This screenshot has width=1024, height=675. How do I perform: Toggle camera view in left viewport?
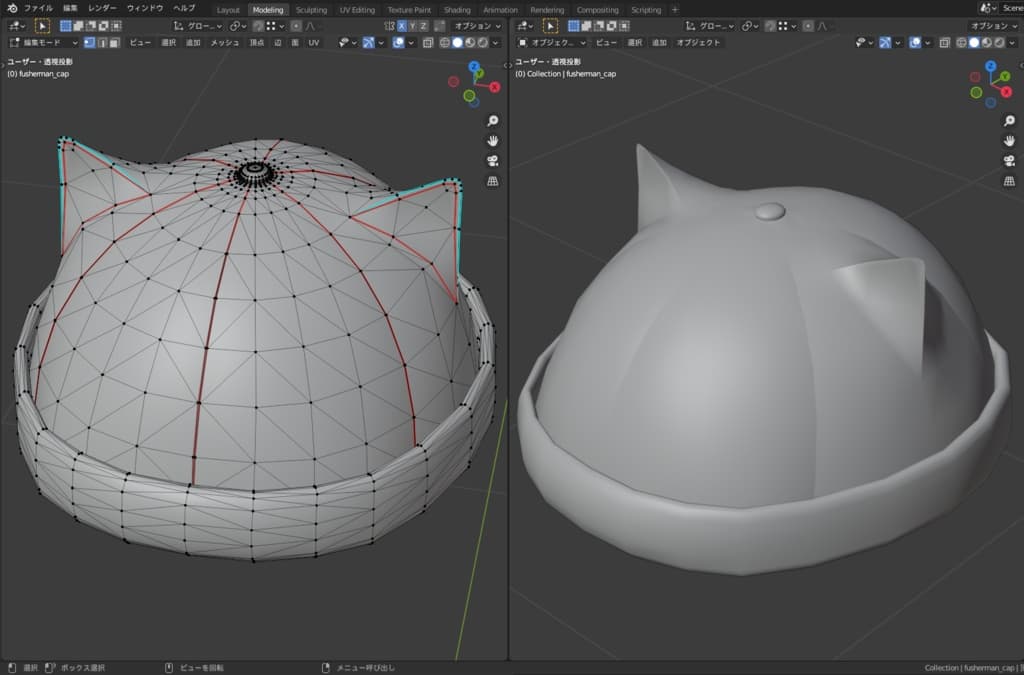pyautogui.click(x=492, y=161)
